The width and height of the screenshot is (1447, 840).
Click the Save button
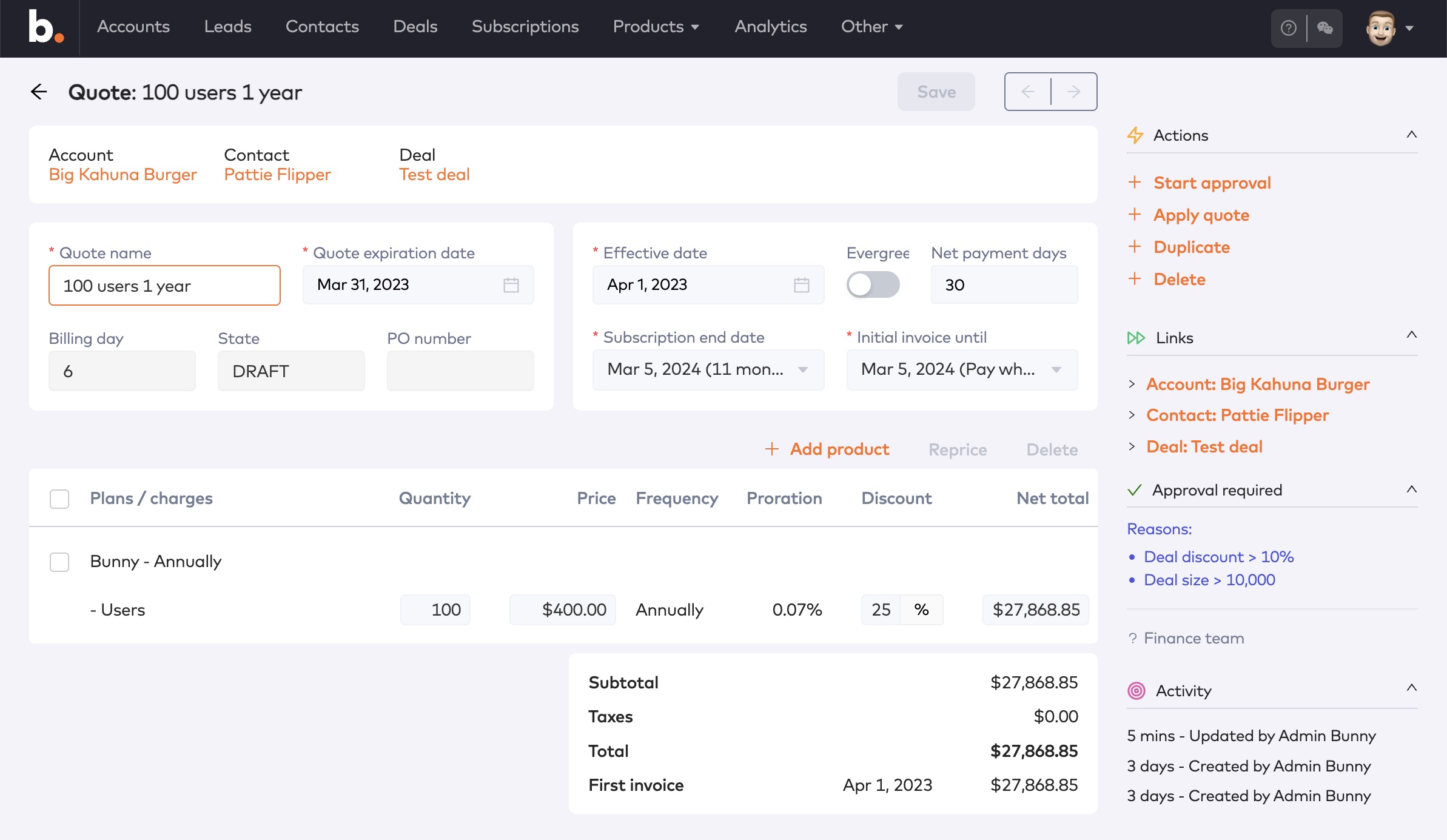[936, 92]
